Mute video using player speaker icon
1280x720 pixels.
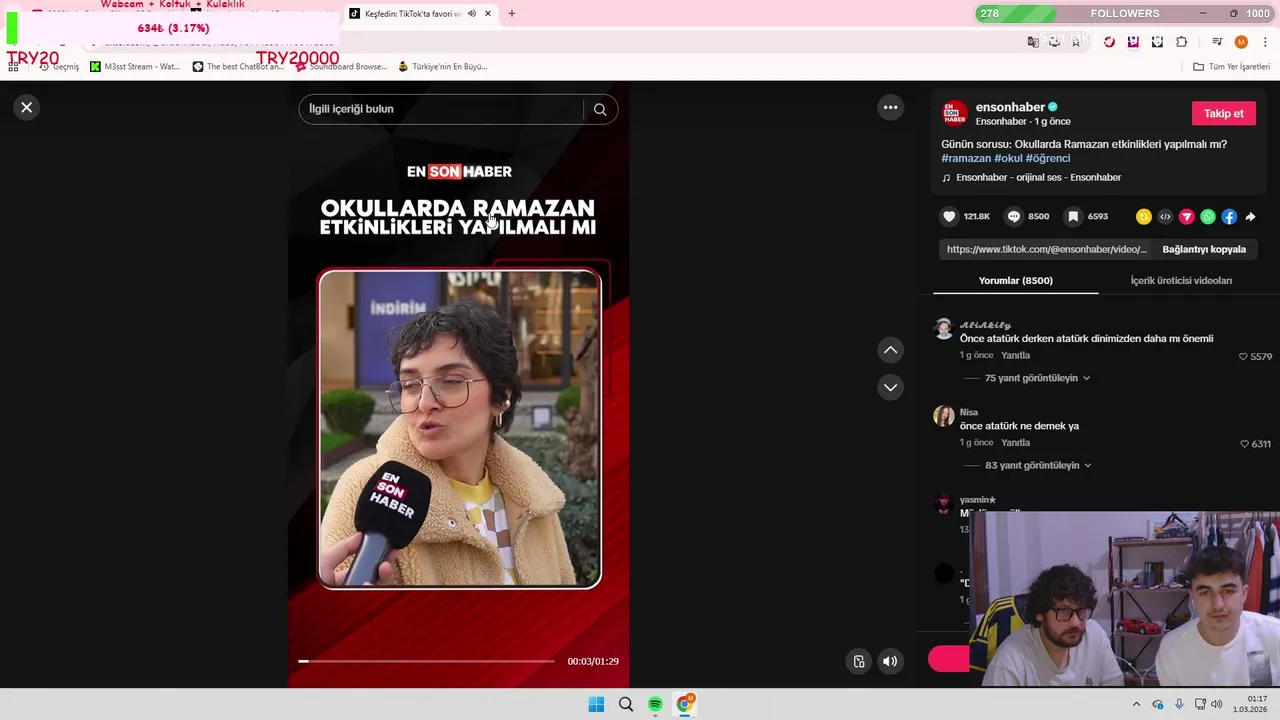point(890,661)
